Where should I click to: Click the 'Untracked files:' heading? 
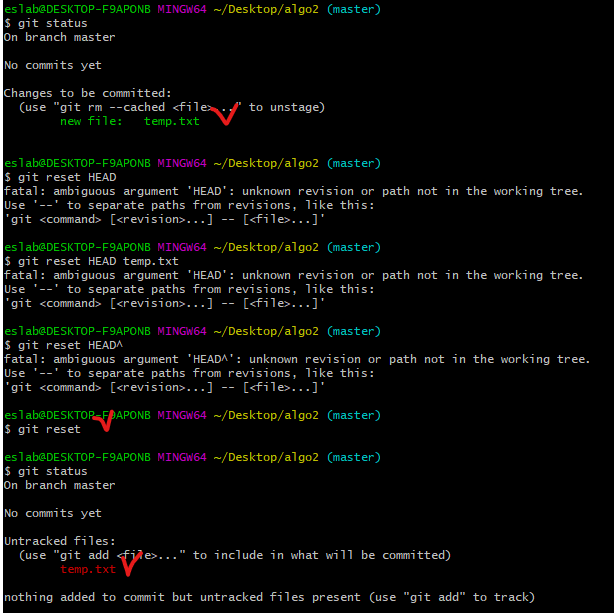pos(60,541)
